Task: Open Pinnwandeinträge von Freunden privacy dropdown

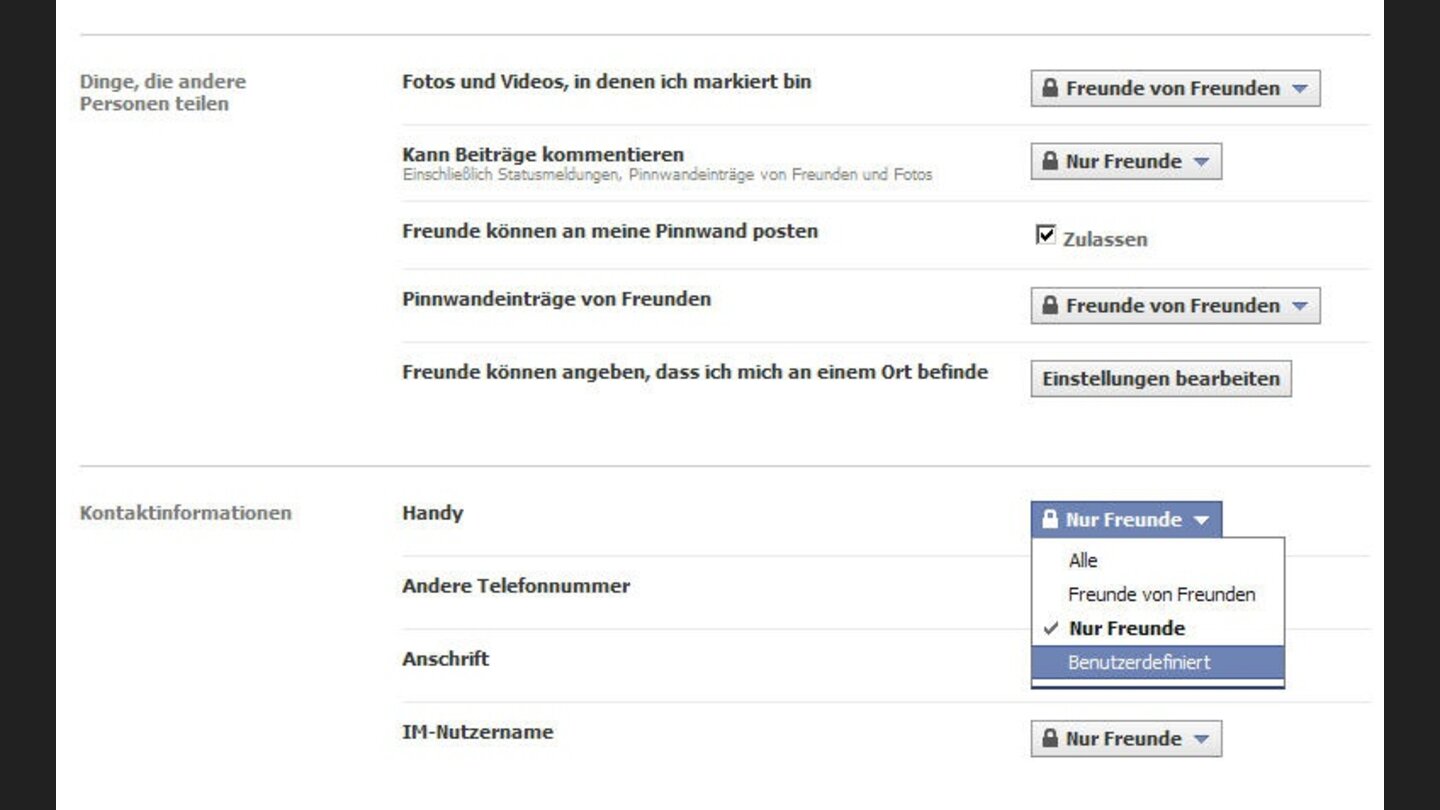Action: click(1175, 306)
